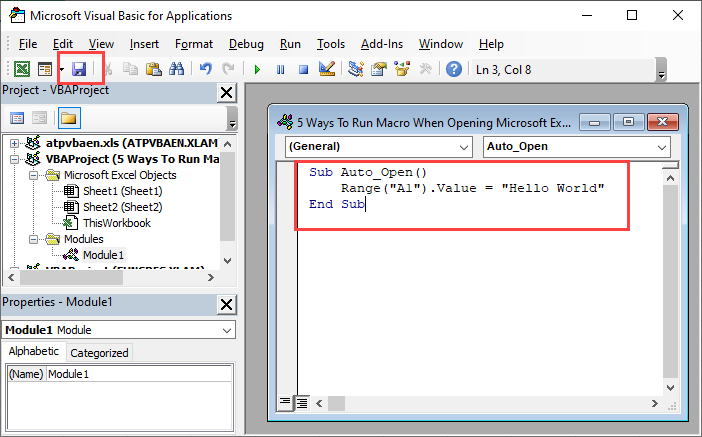The image size is (702, 437).
Task: Click the project tree scroll right arrow
Action: pyautogui.click(x=210, y=278)
